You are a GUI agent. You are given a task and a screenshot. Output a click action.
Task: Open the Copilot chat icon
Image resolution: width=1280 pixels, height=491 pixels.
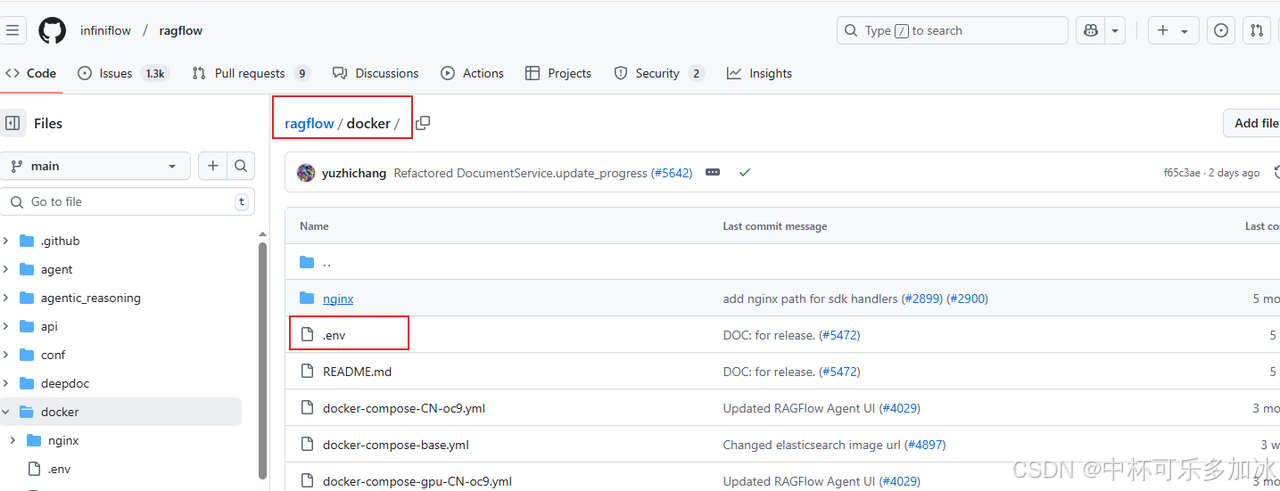click(1090, 30)
